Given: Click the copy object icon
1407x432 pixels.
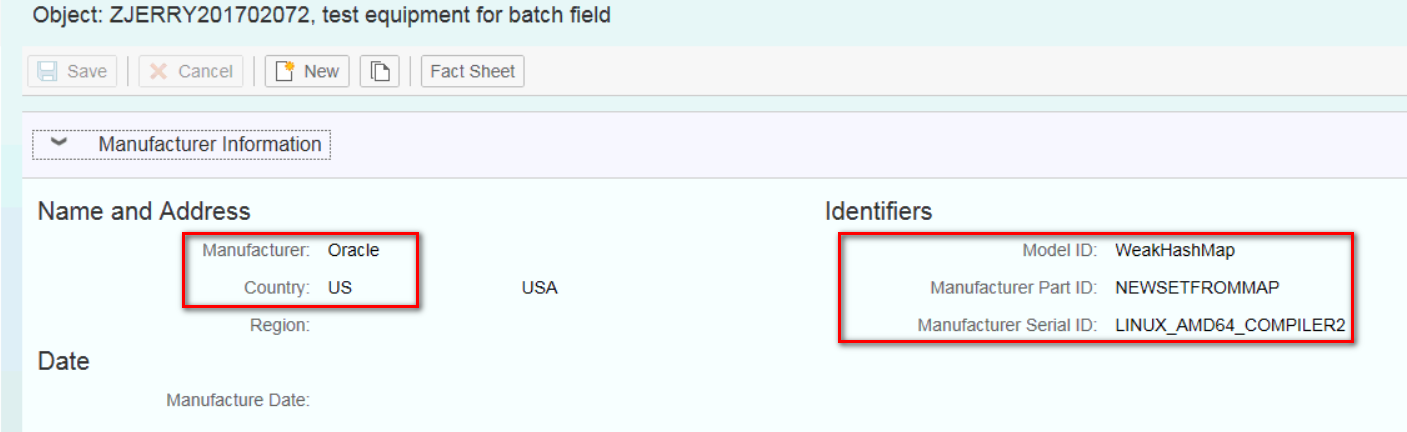Looking at the screenshot, I should [379, 71].
